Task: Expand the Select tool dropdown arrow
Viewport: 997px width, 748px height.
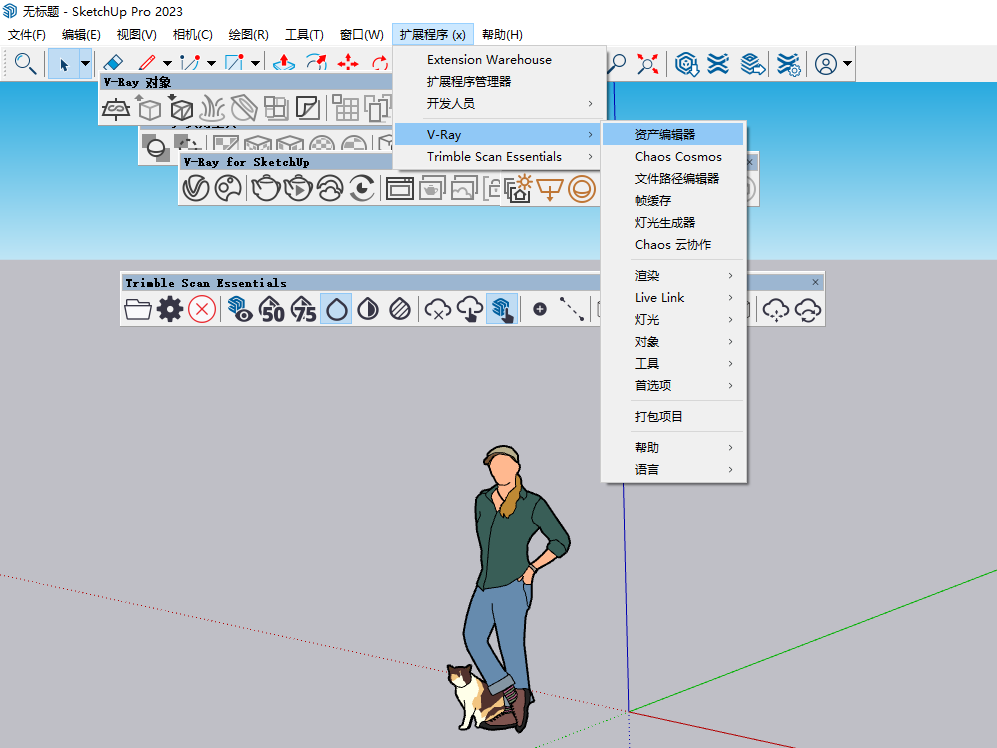Action: pyautogui.click(x=85, y=64)
